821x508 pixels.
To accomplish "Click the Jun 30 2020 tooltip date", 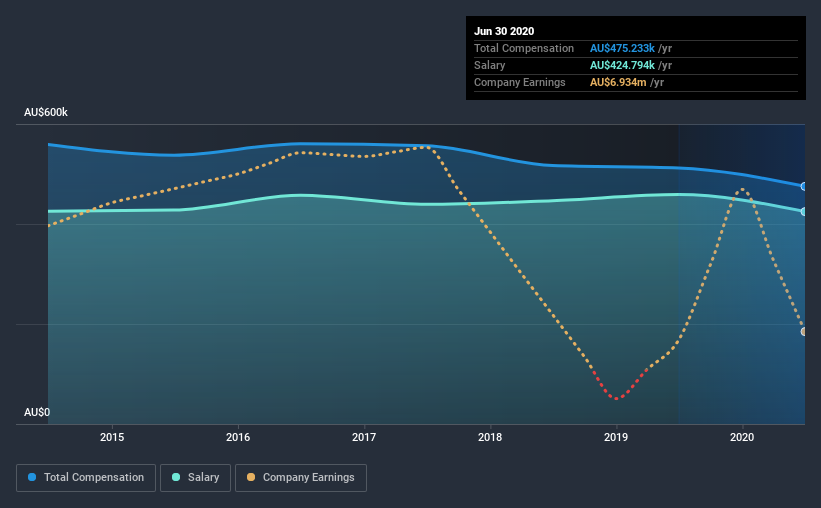I will coord(504,31).
